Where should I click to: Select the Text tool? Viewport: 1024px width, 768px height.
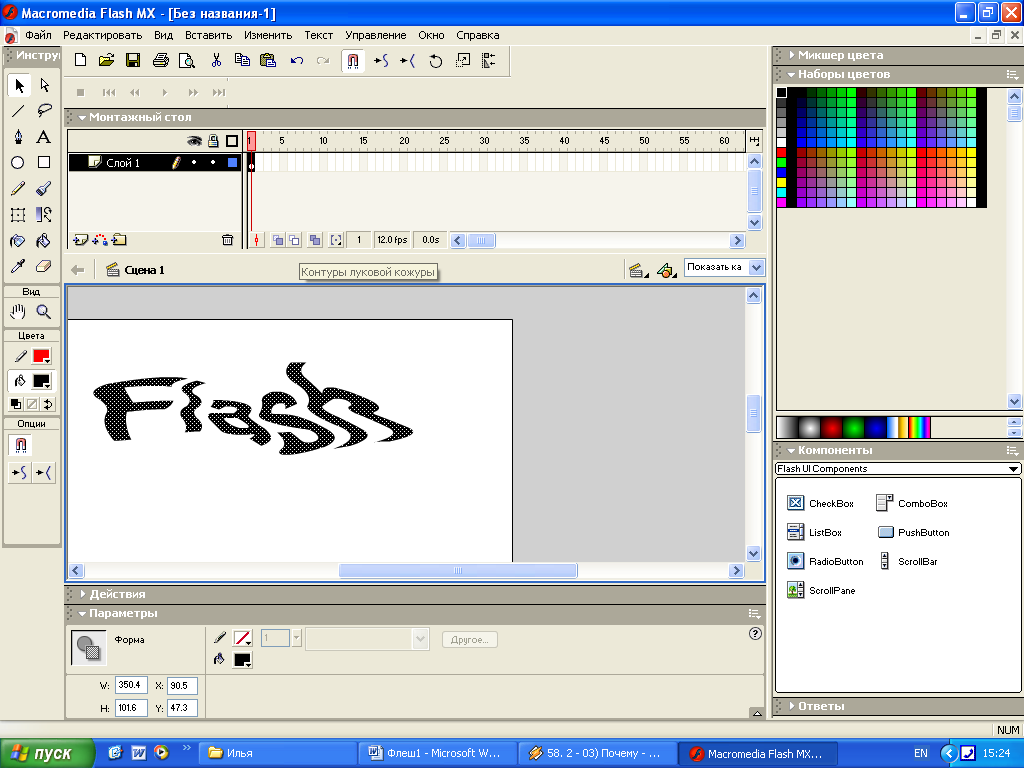[x=44, y=137]
